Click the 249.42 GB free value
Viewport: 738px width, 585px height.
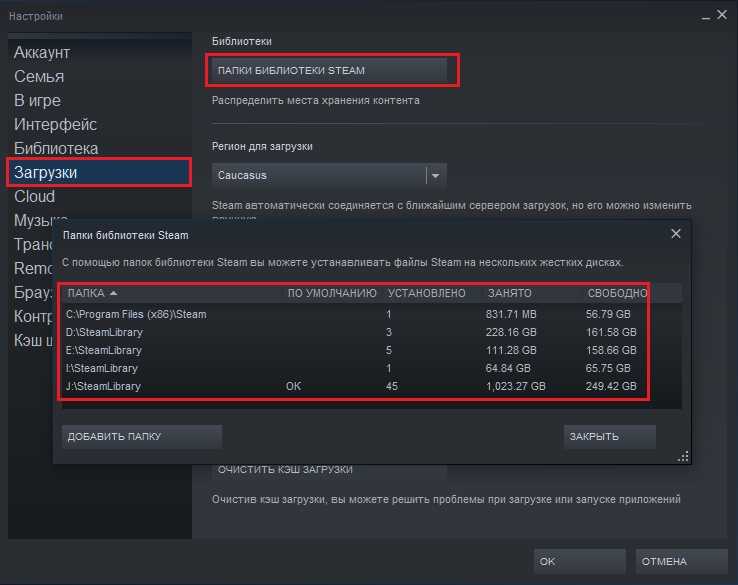point(611,386)
